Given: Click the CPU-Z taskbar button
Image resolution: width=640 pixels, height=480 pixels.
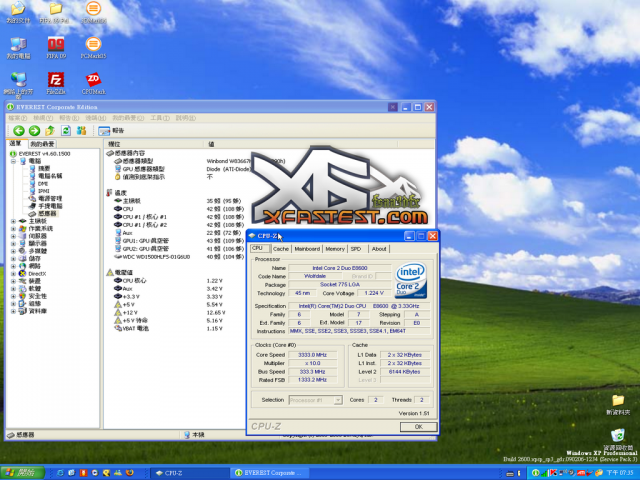Looking at the screenshot, I should (189, 473).
